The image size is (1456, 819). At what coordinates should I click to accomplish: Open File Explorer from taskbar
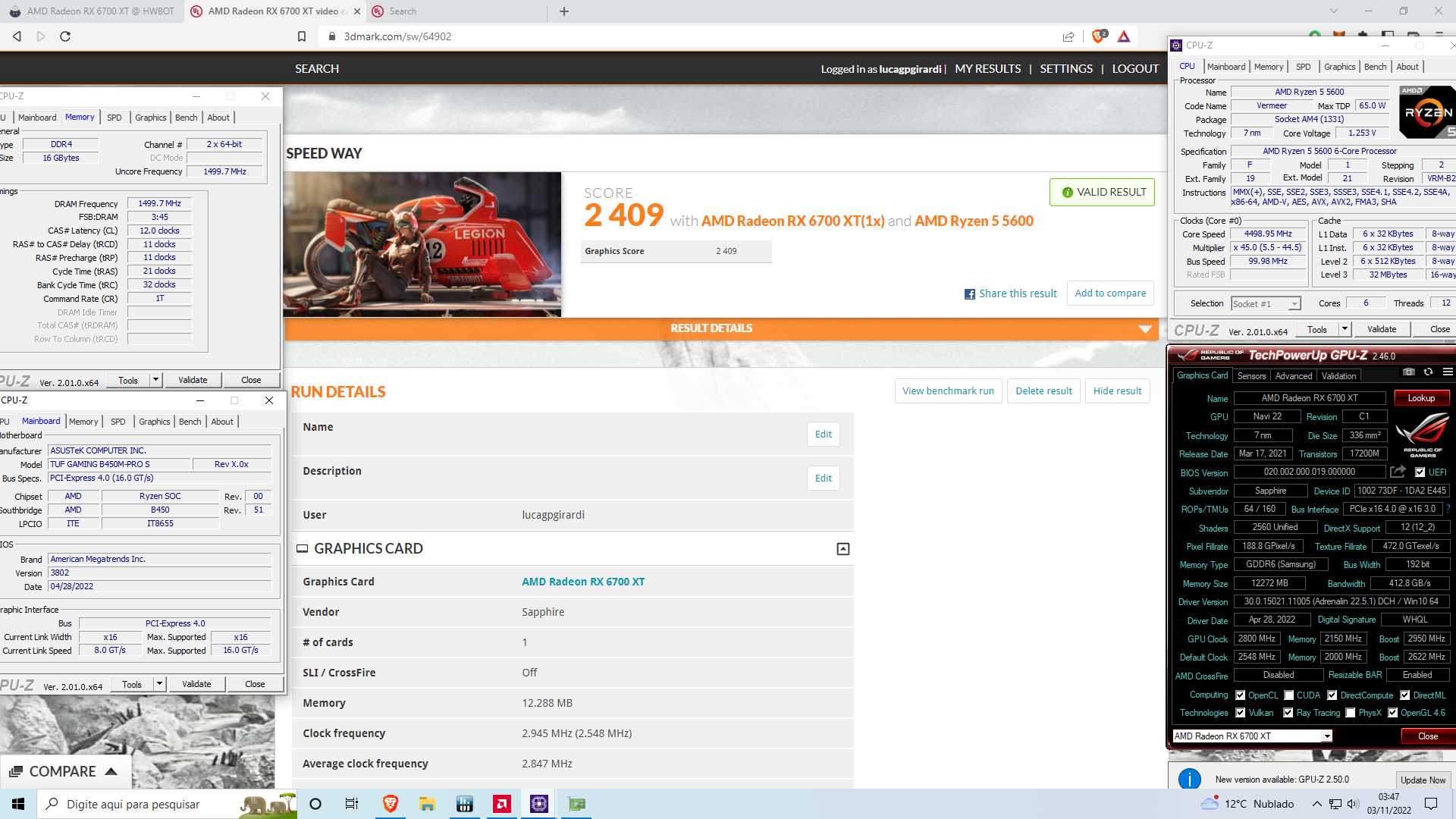[x=428, y=804]
